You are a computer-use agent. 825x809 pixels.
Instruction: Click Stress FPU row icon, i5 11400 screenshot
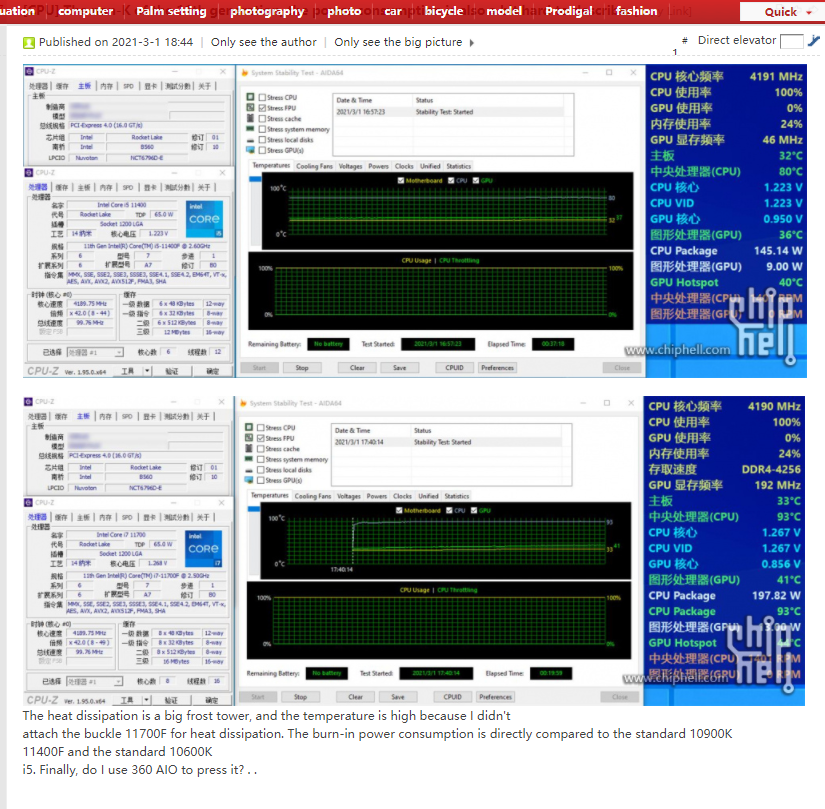[250, 107]
